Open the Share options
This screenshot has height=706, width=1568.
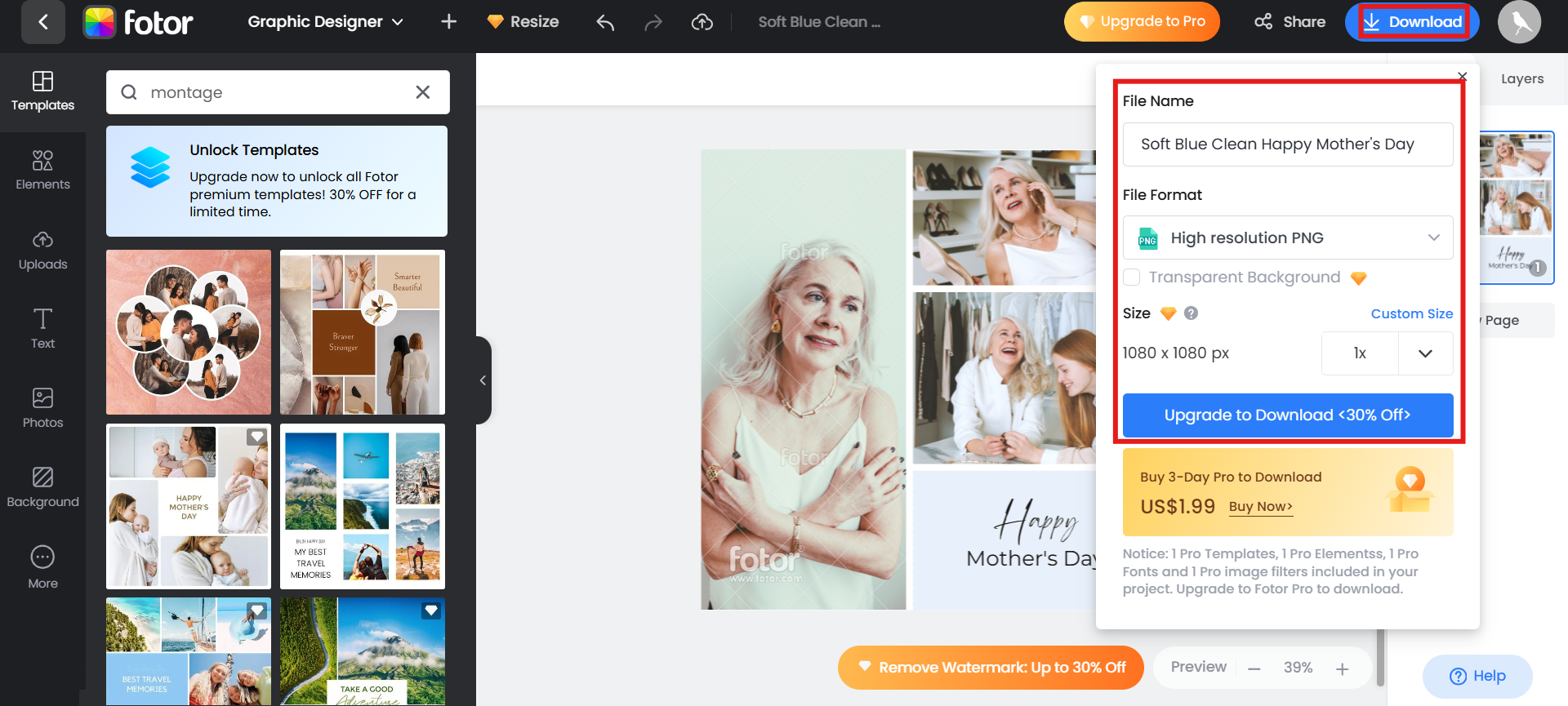click(1290, 22)
